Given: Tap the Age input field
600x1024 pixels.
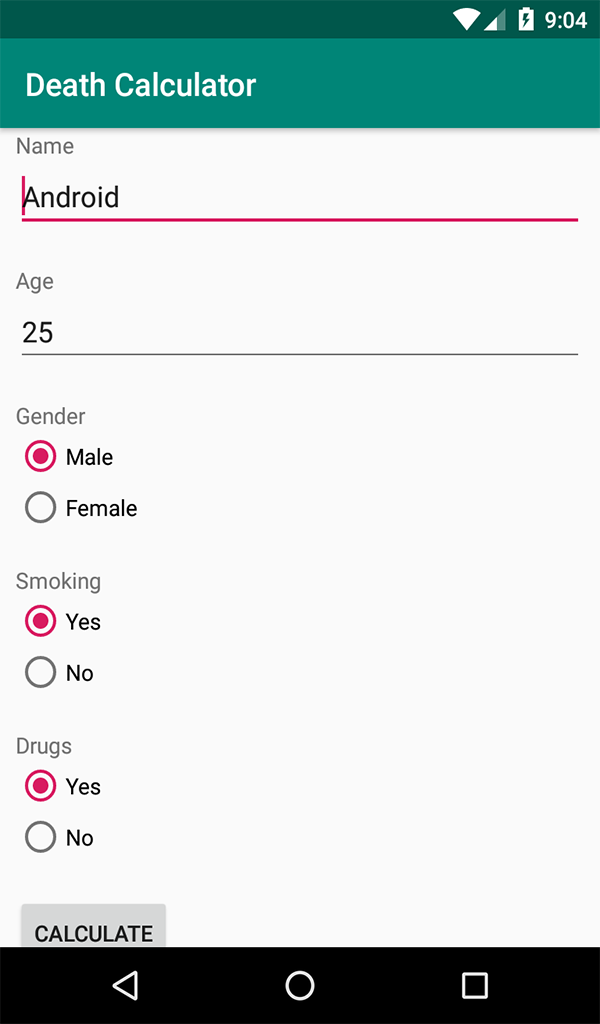Looking at the screenshot, I should click(x=300, y=332).
